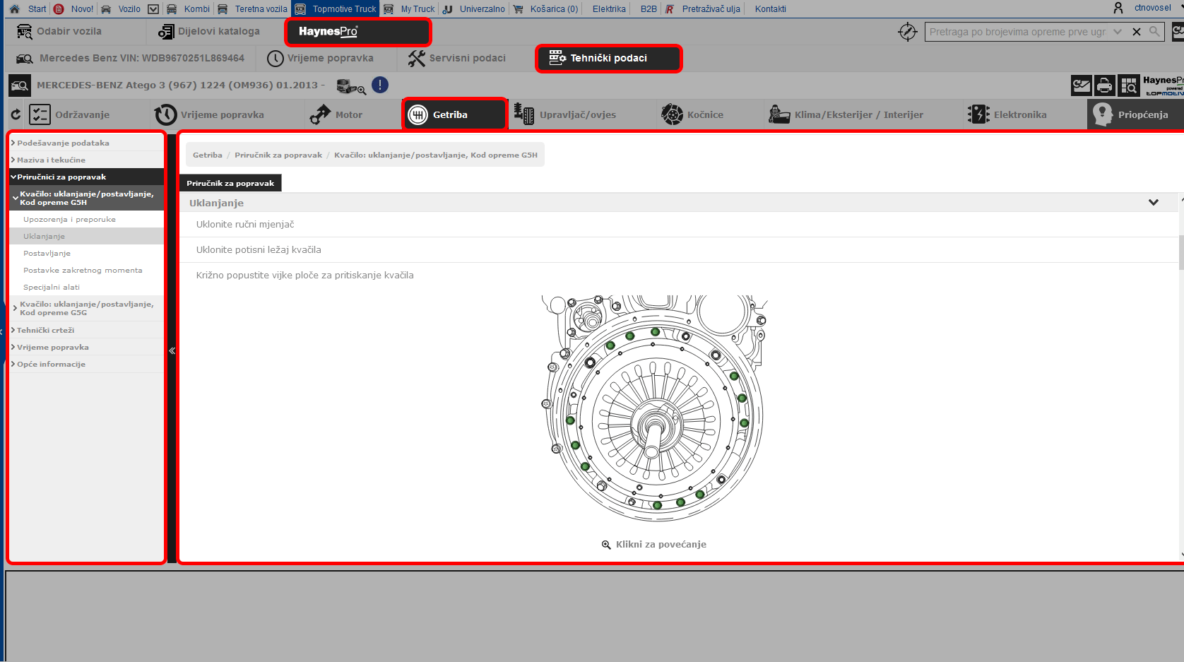
Task: Open Pretraživač ulja oil finder
Action: [x=711, y=9]
